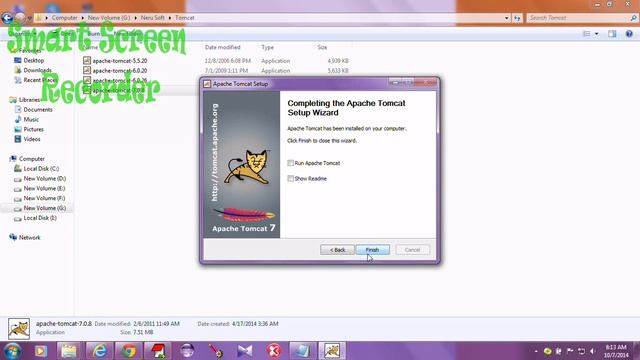
Task: Open the Videos library
Action: click(x=32, y=139)
